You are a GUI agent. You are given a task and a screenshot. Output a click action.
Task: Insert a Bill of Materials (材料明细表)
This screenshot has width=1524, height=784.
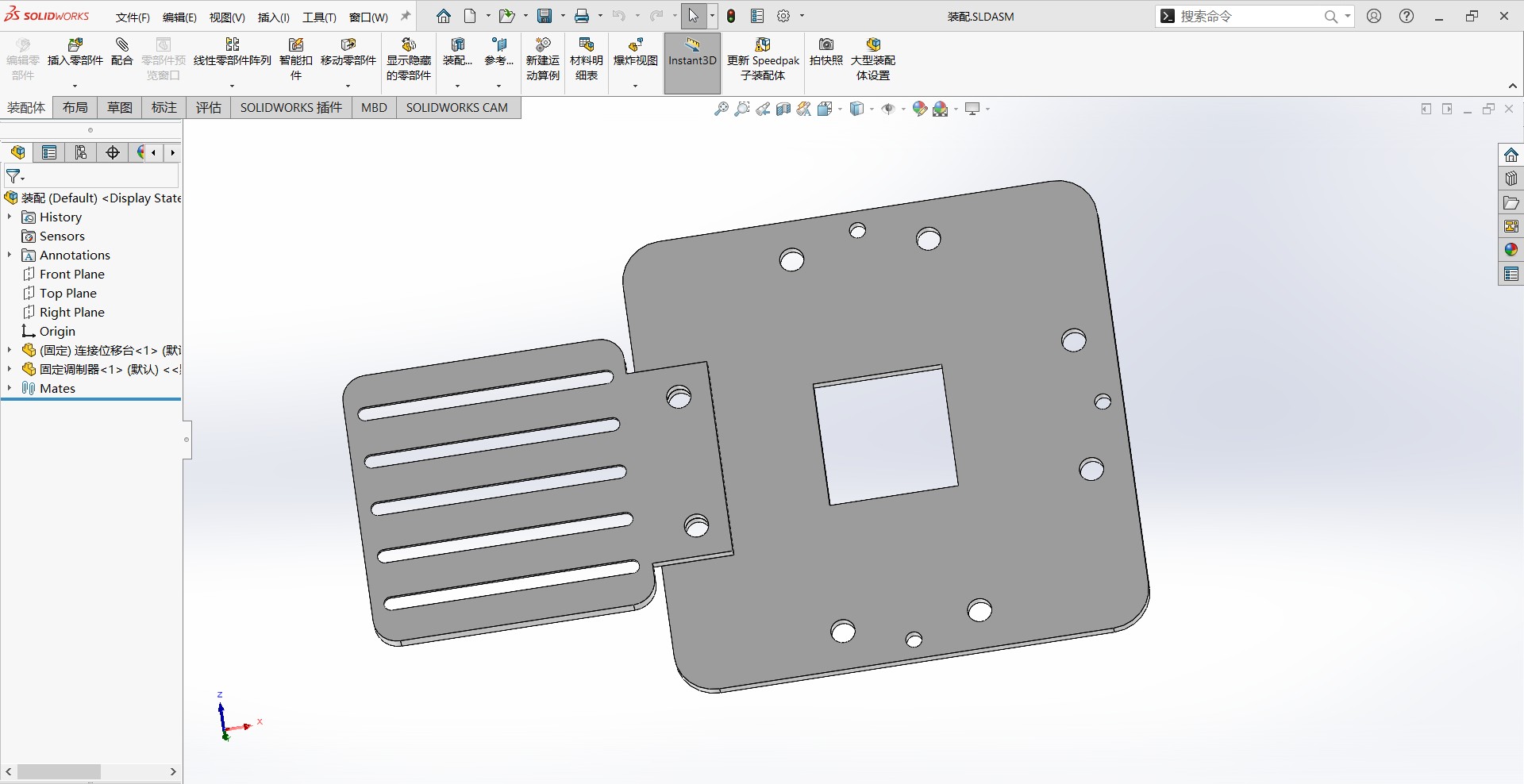[587, 59]
